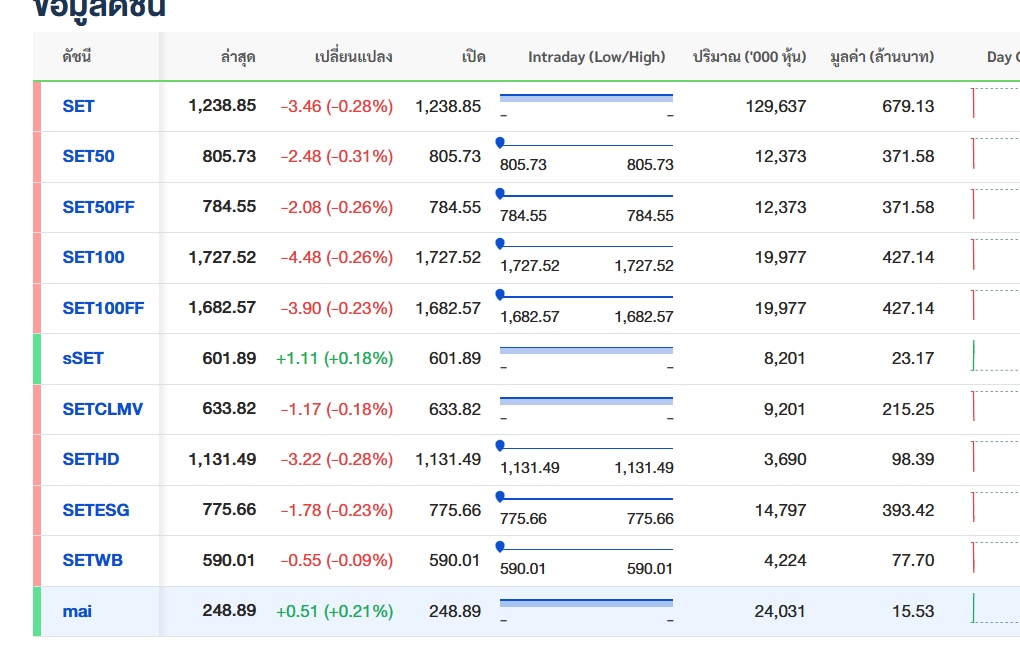Click the เปลี่ยนแปลง column header

coord(353,57)
